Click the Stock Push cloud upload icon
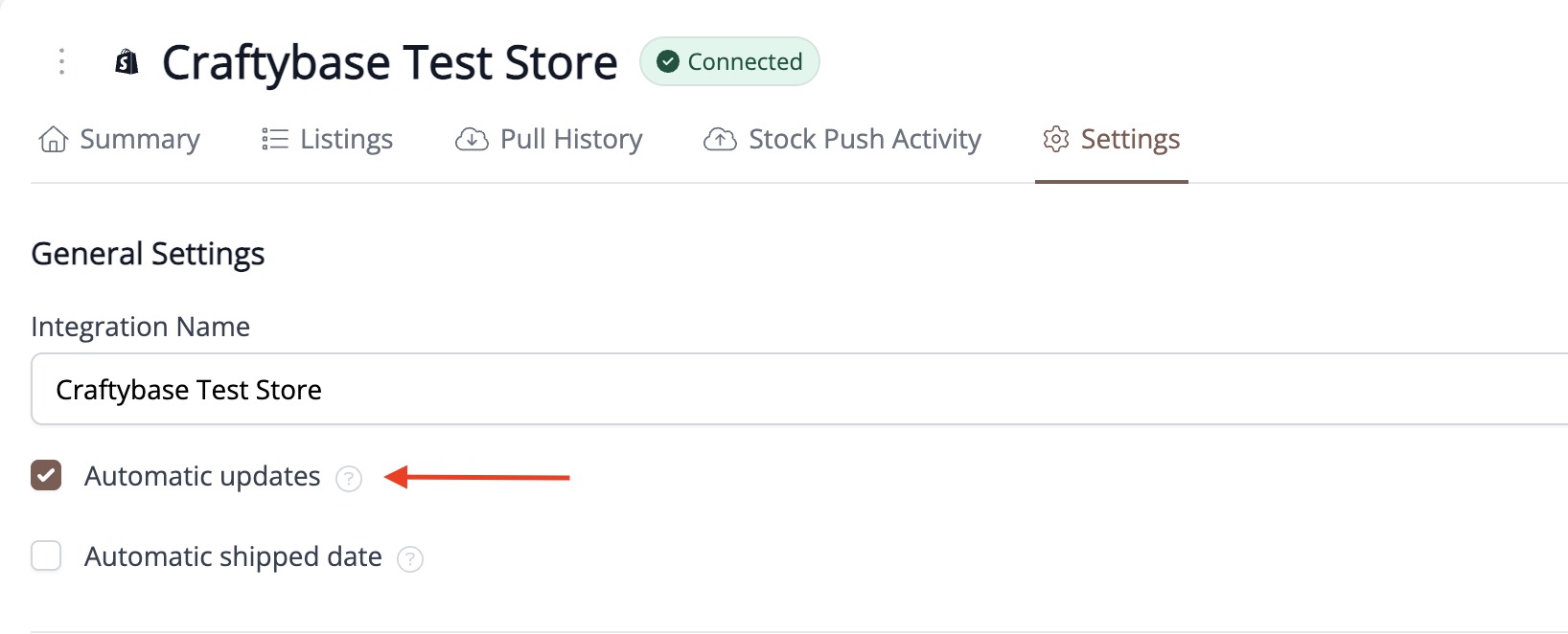Screen dimensions: 1568x634 720,140
